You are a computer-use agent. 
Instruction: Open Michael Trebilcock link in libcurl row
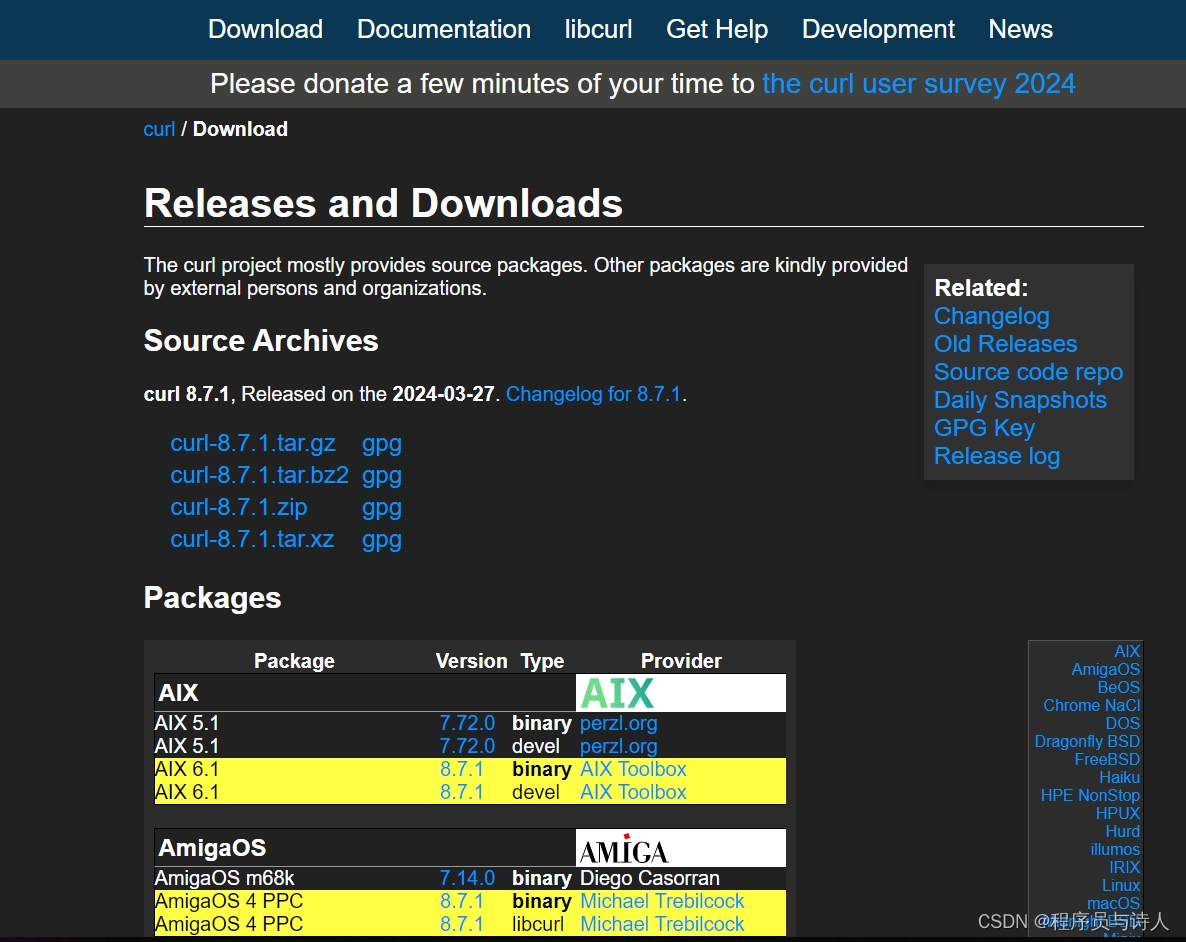pyautogui.click(x=662, y=924)
